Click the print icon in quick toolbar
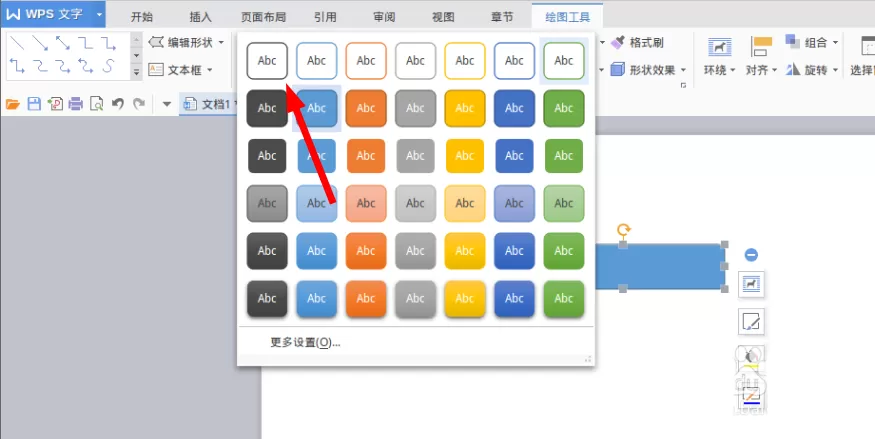The width and height of the screenshot is (875, 439). pyautogui.click(x=76, y=104)
